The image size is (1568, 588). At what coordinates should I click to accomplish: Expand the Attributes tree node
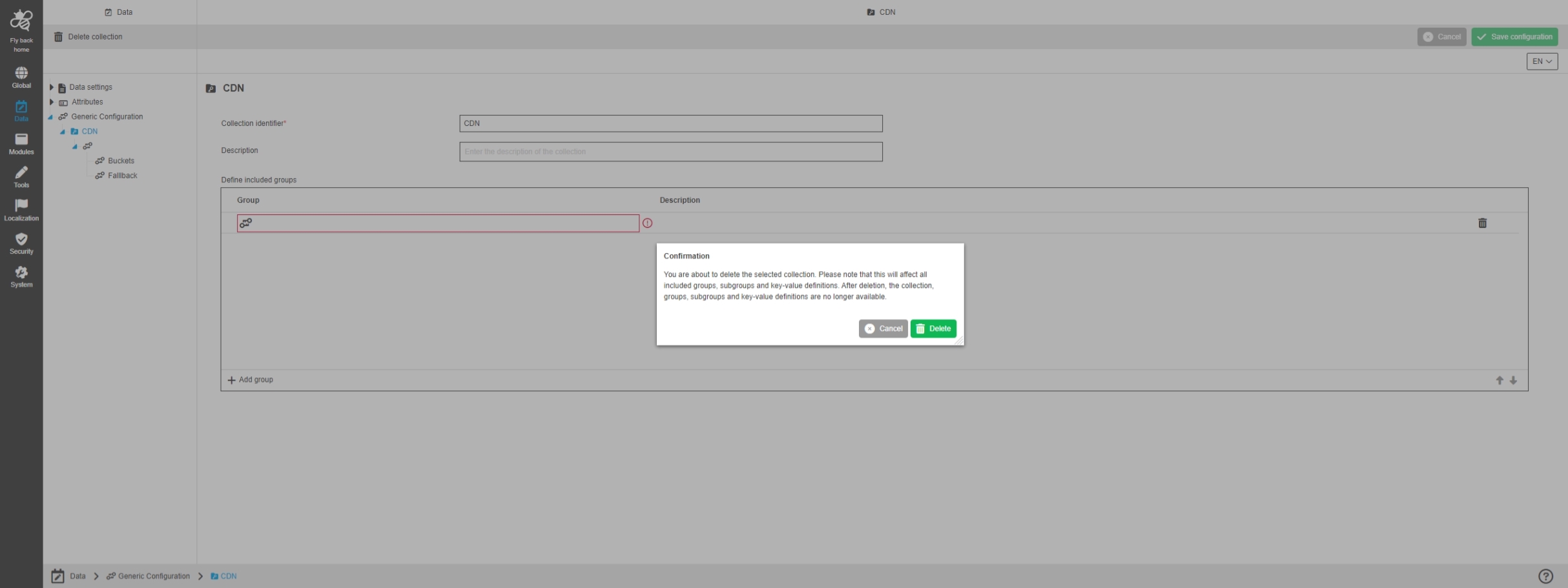click(x=52, y=102)
